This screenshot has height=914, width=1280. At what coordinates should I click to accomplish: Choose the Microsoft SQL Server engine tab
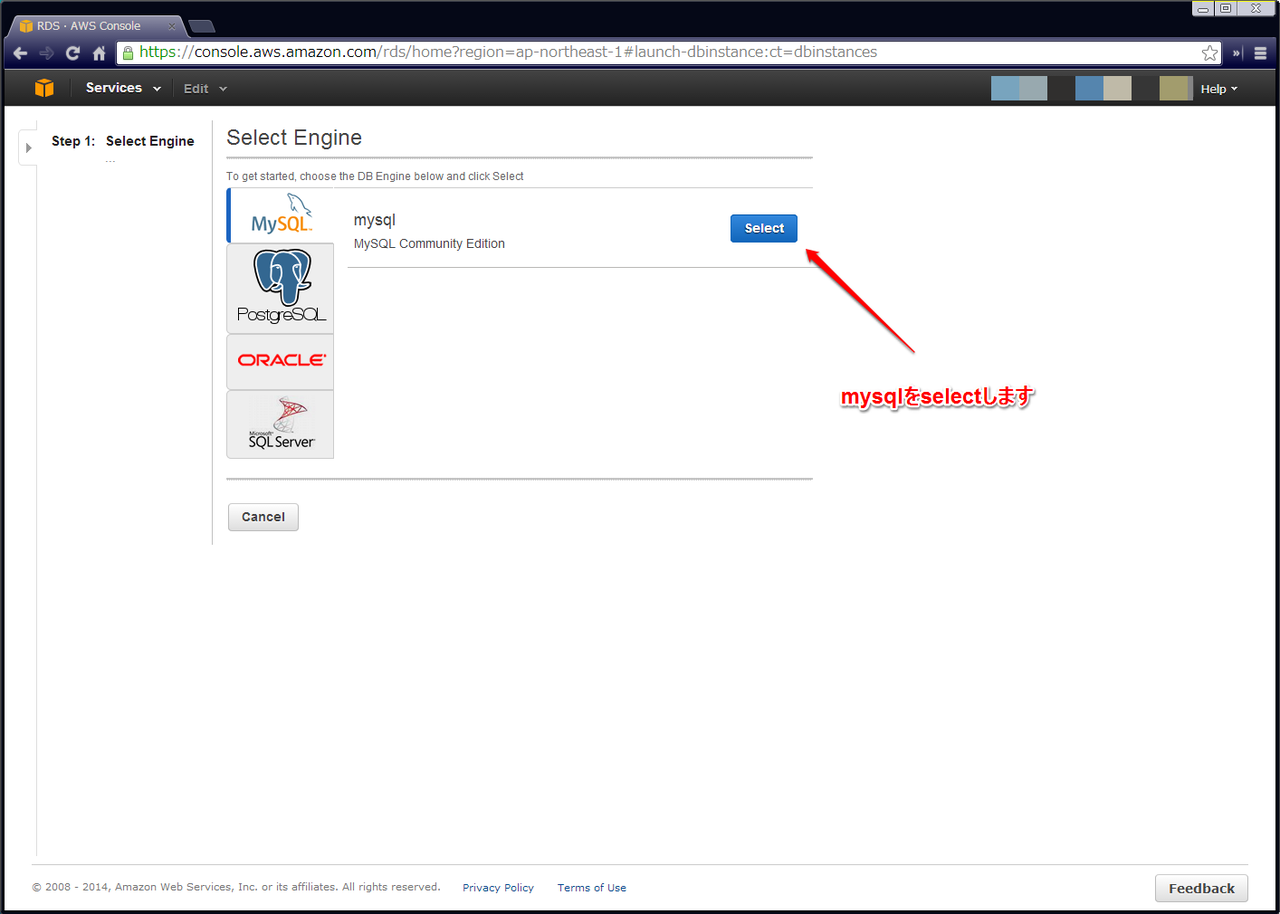281,424
